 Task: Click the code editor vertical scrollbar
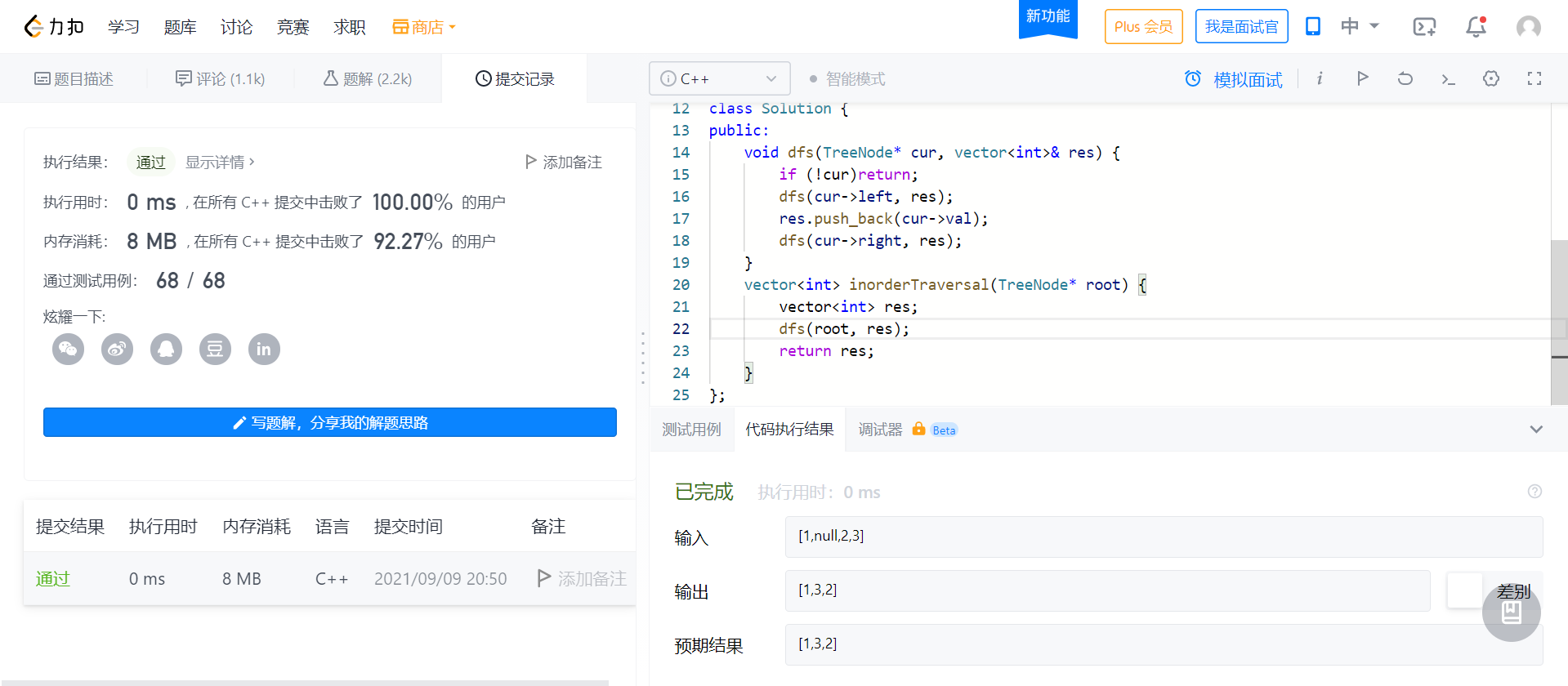(1559, 323)
